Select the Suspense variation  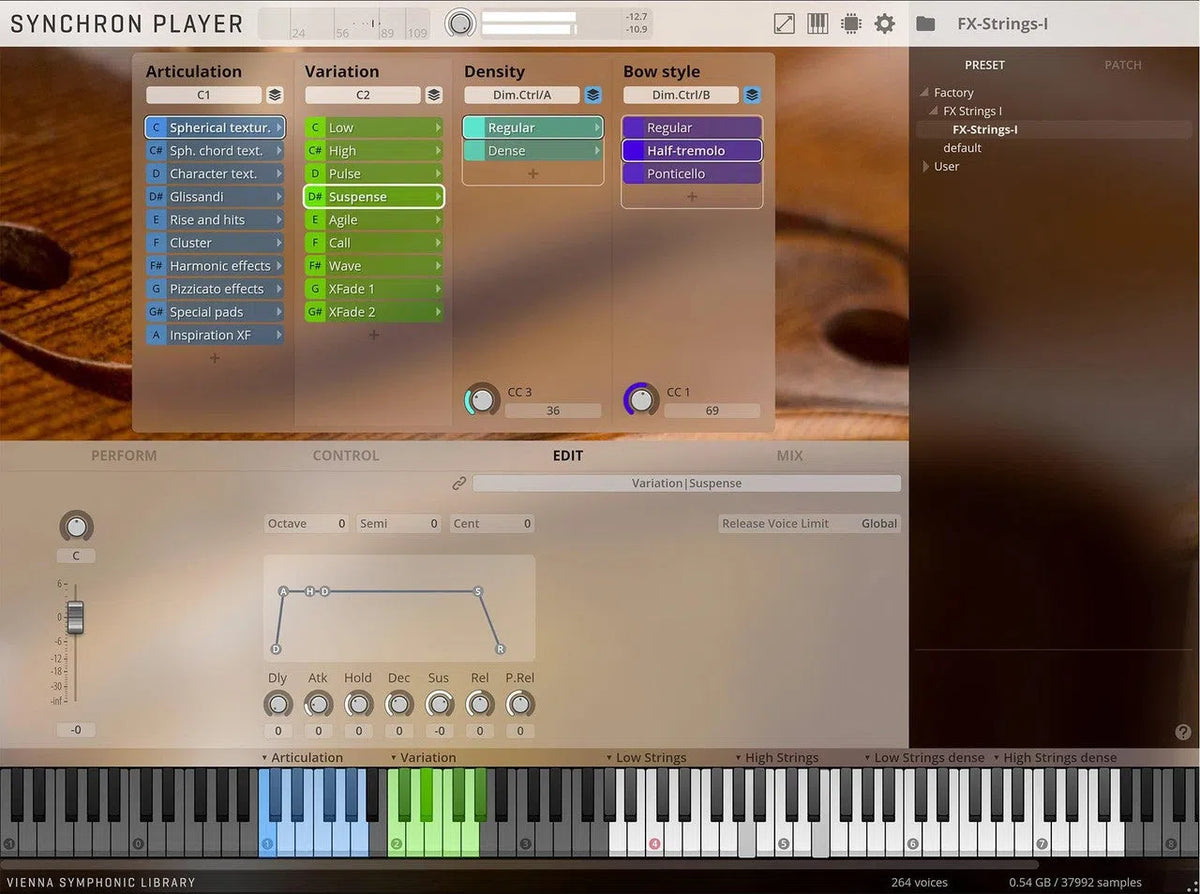click(374, 196)
